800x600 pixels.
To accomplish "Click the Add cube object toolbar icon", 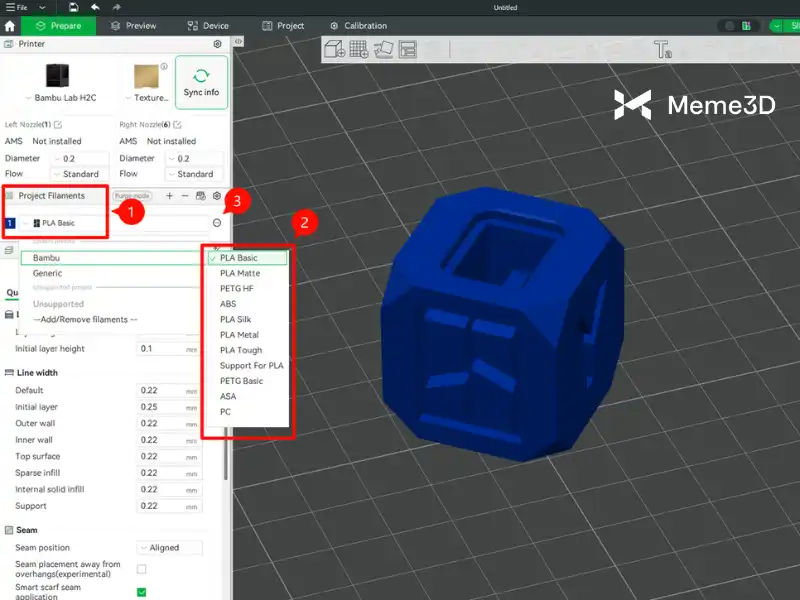I will coord(334,49).
